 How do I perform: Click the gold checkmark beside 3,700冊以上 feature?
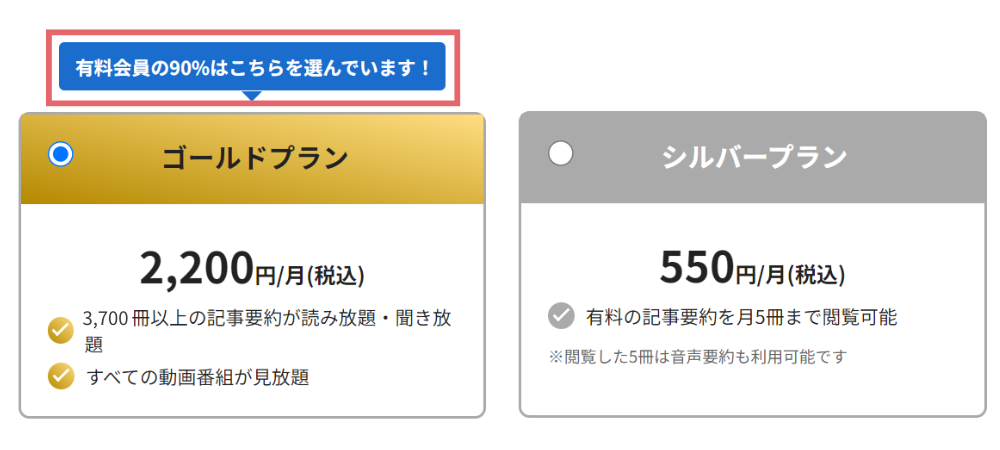(61, 329)
